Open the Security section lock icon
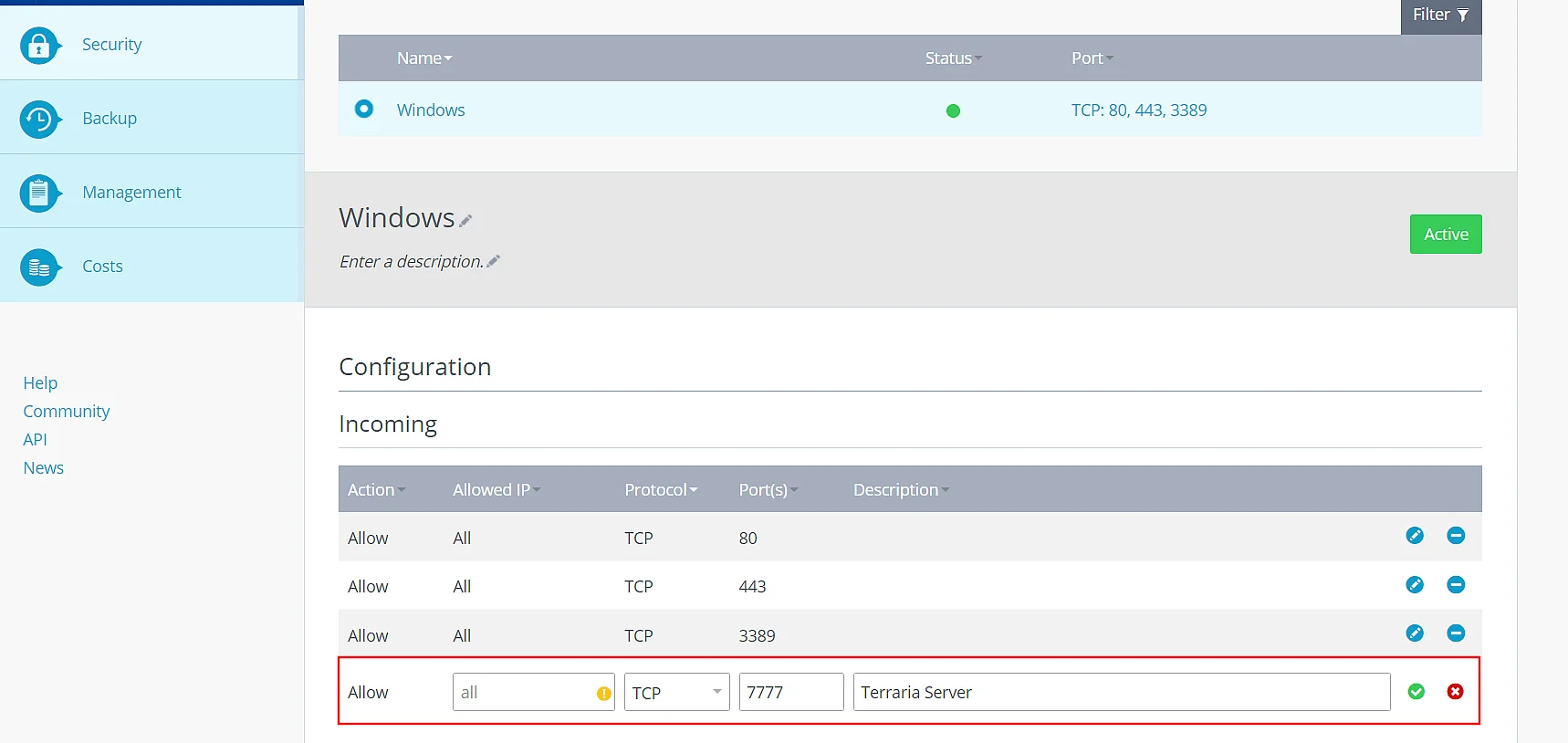Screen dimensions: 1568x743 point(39,46)
